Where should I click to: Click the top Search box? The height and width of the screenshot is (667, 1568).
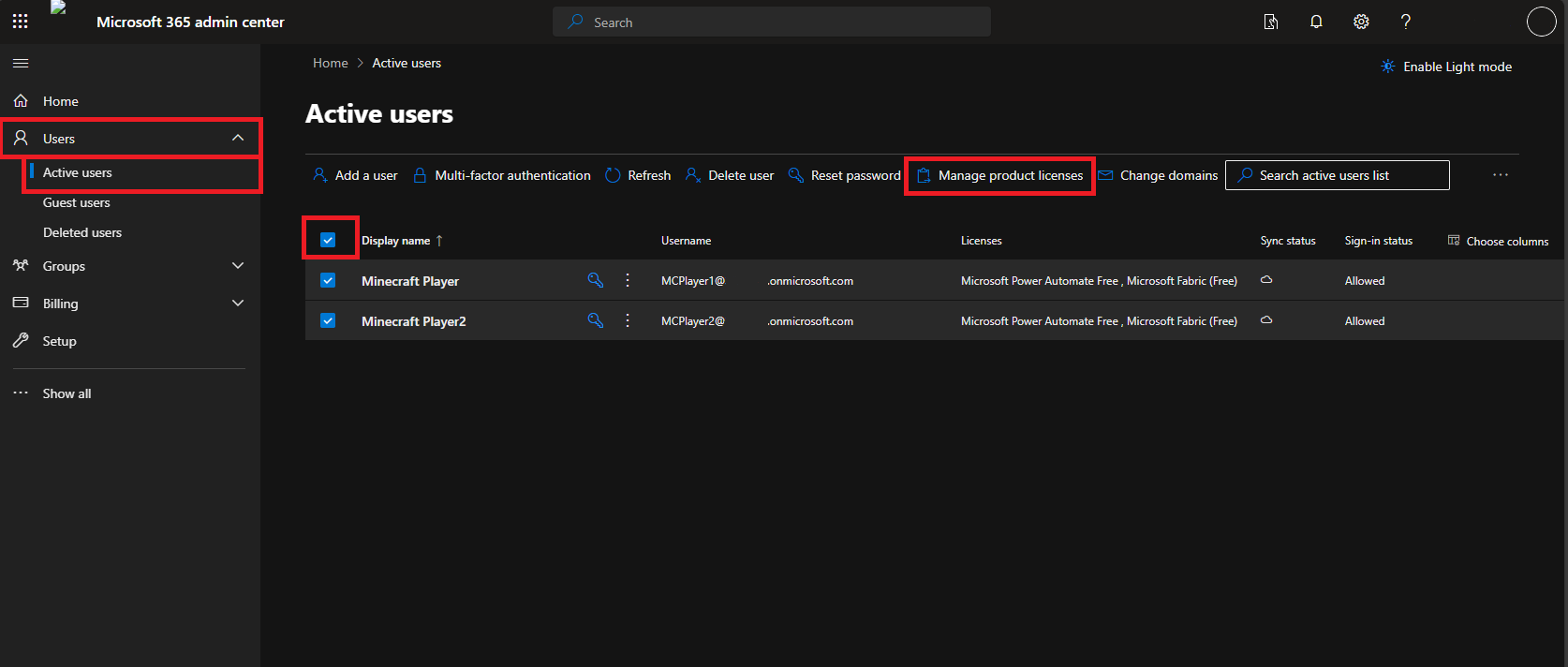click(772, 22)
